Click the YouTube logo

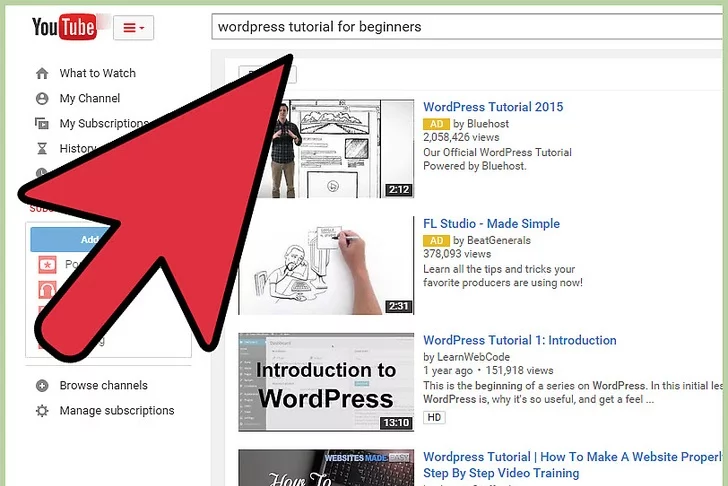click(x=64, y=27)
